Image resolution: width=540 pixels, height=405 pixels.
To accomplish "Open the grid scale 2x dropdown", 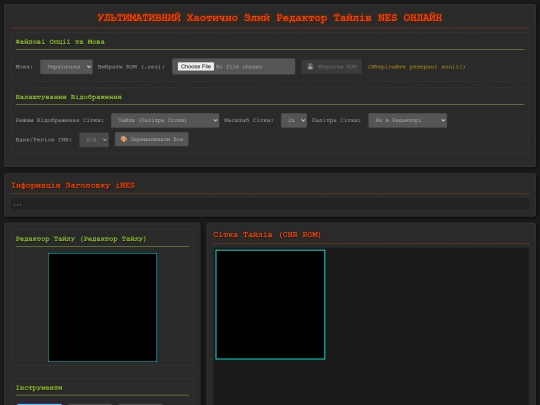I will (x=294, y=120).
